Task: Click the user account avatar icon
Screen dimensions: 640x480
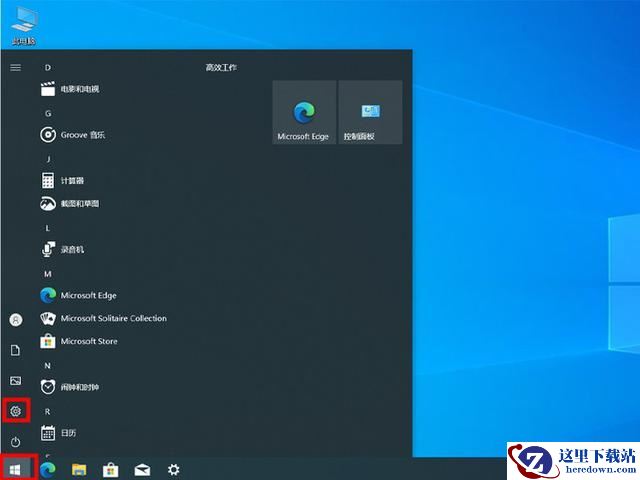Action: tap(16, 320)
